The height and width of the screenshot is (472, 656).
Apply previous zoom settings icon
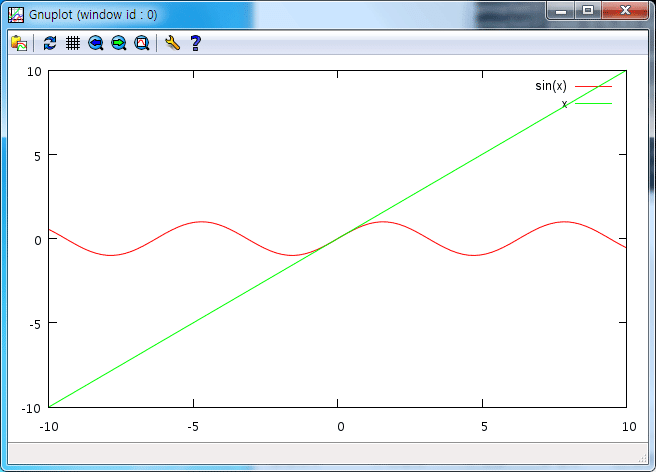[96, 43]
